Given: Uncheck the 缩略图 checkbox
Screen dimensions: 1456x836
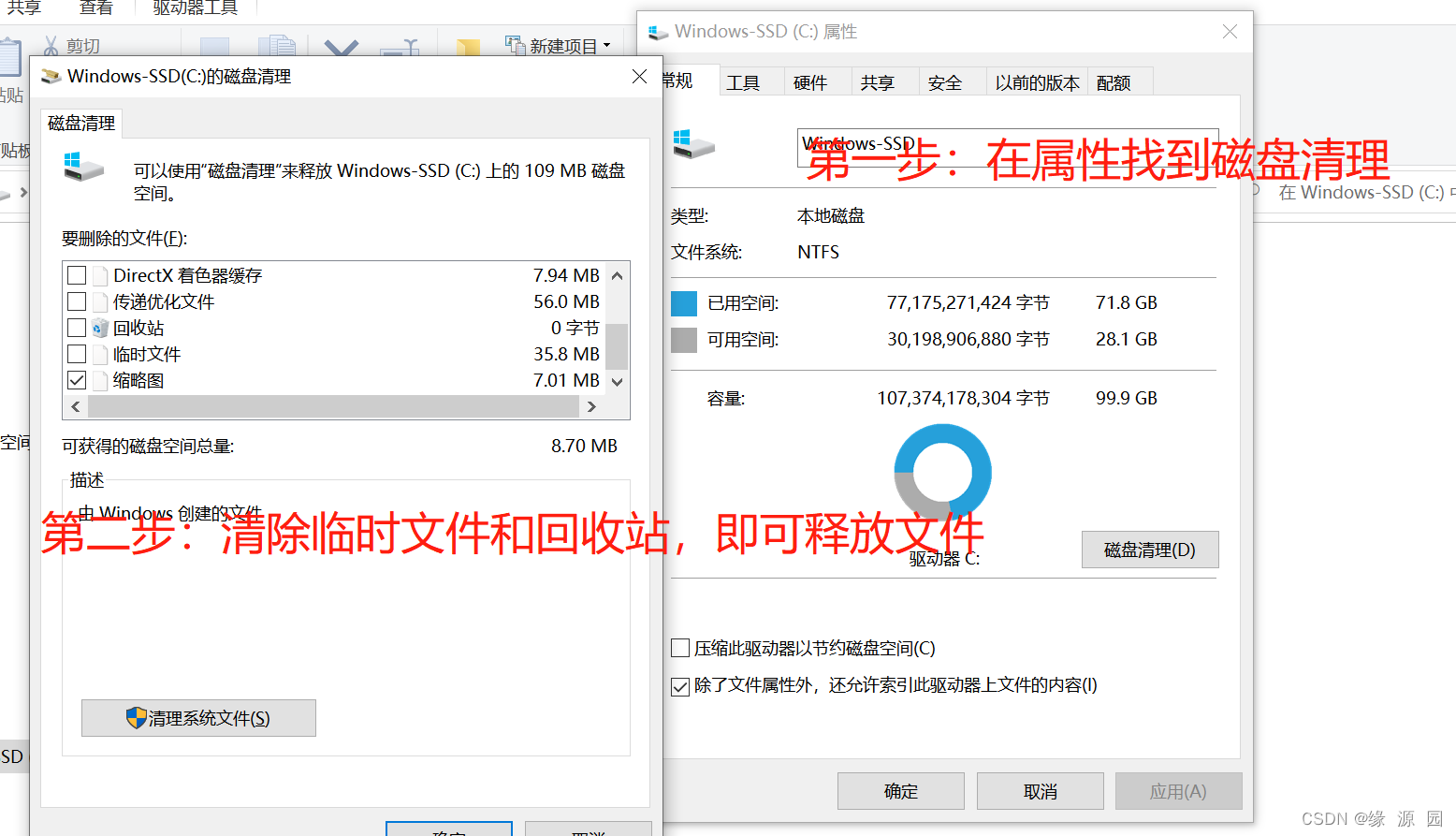Looking at the screenshot, I should point(77,380).
